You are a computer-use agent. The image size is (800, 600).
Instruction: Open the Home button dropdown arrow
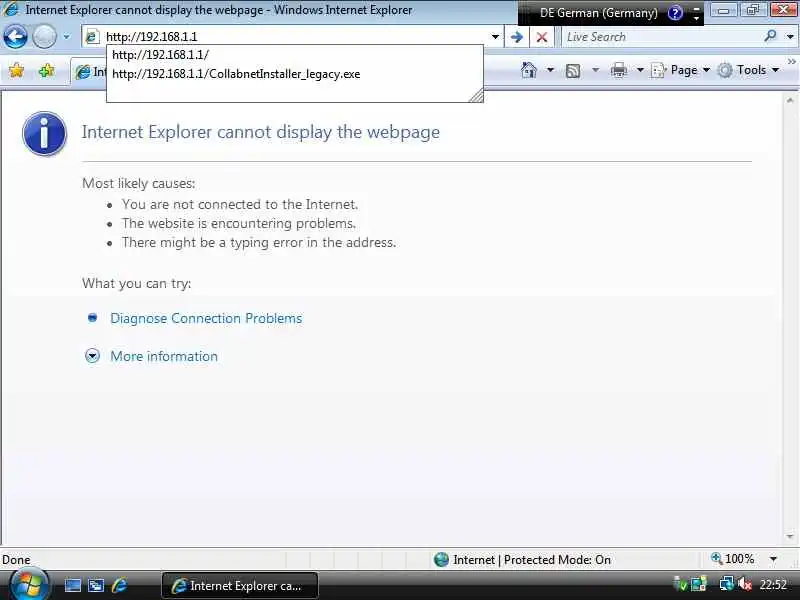pyautogui.click(x=550, y=70)
